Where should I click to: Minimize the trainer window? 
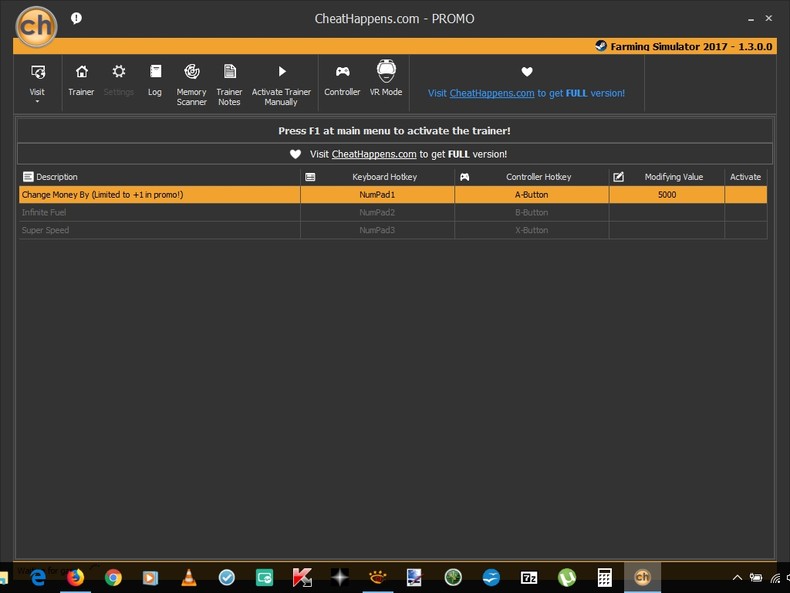[x=751, y=19]
